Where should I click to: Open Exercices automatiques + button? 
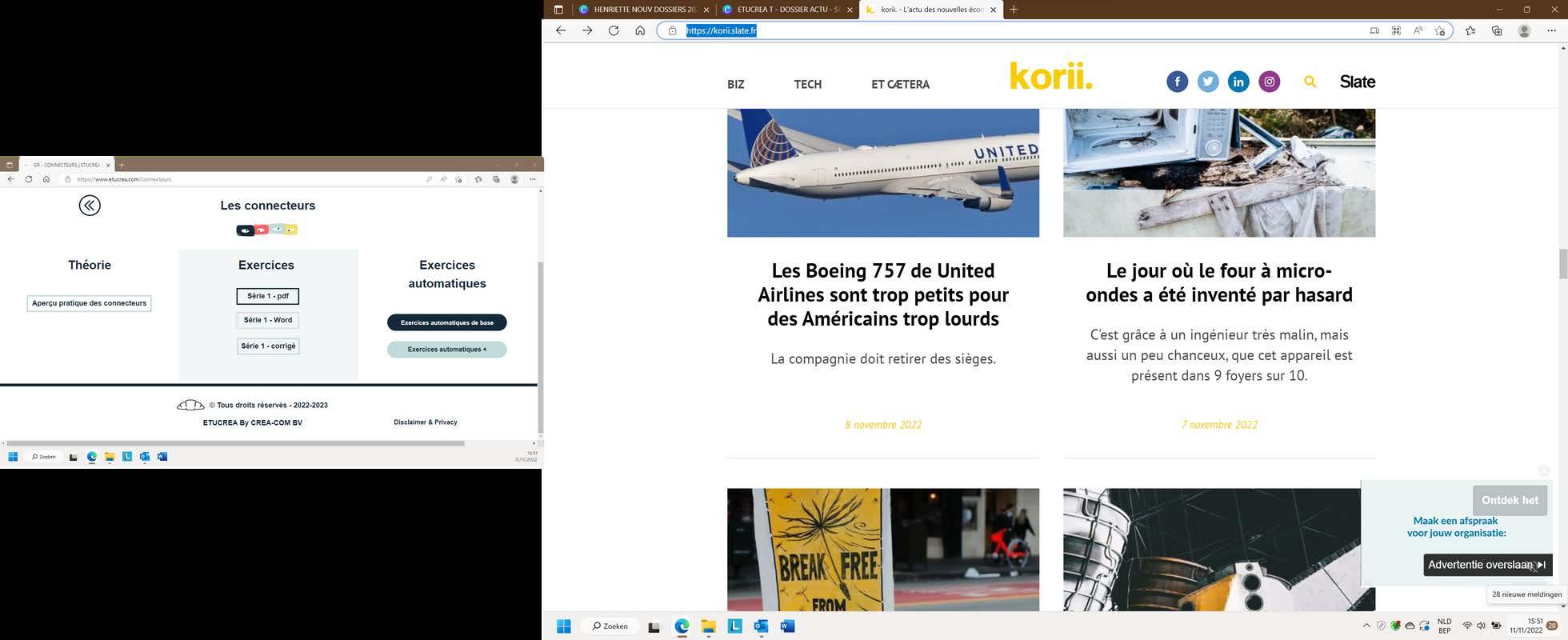coord(447,350)
